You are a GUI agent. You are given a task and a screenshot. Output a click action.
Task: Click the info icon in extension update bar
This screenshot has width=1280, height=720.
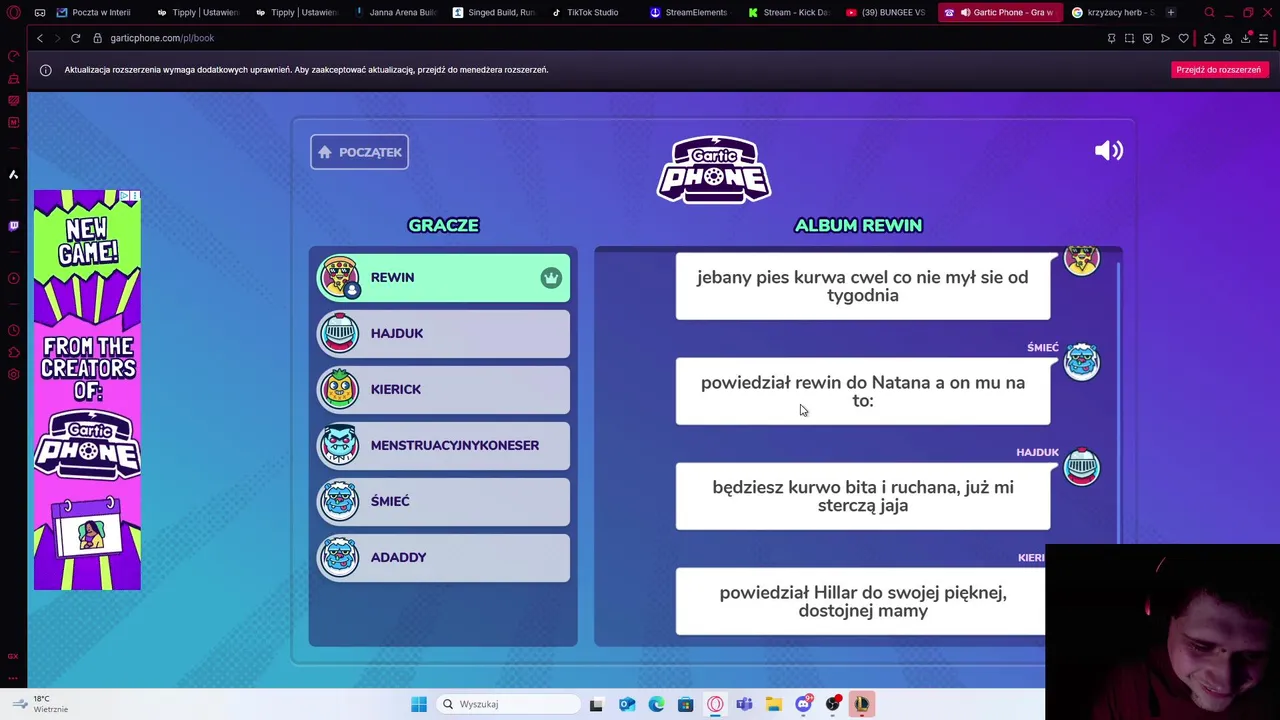pyautogui.click(x=45, y=70)
